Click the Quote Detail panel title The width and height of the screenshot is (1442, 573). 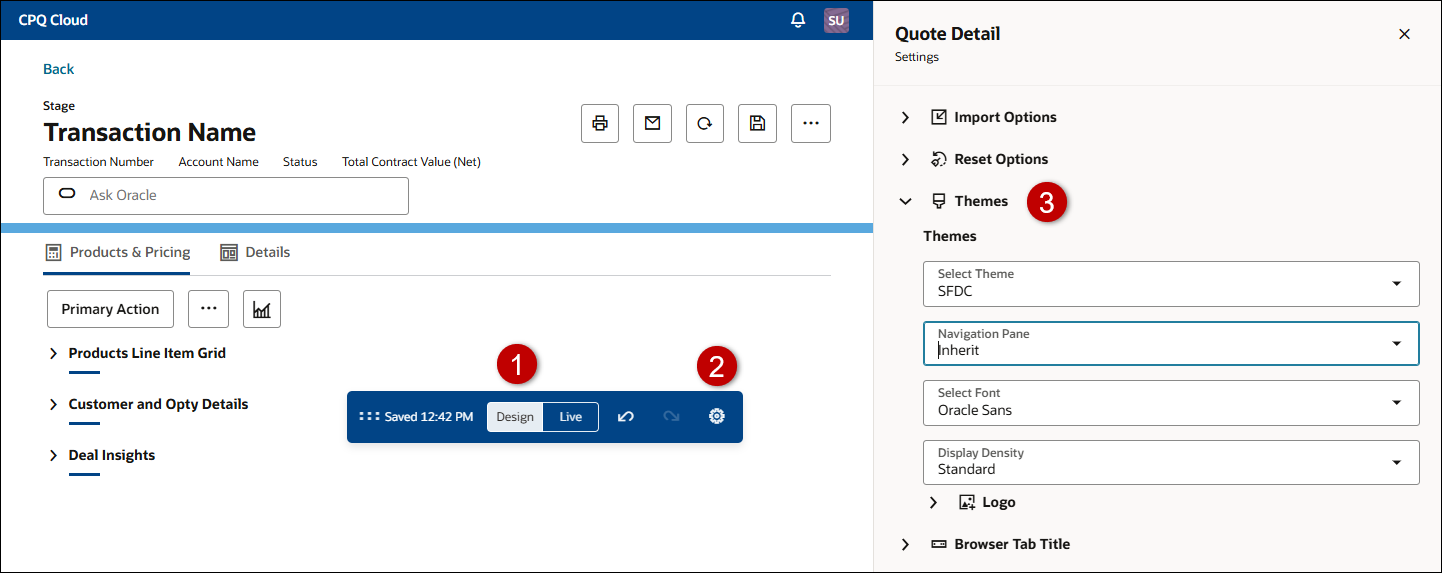point(947,34)
